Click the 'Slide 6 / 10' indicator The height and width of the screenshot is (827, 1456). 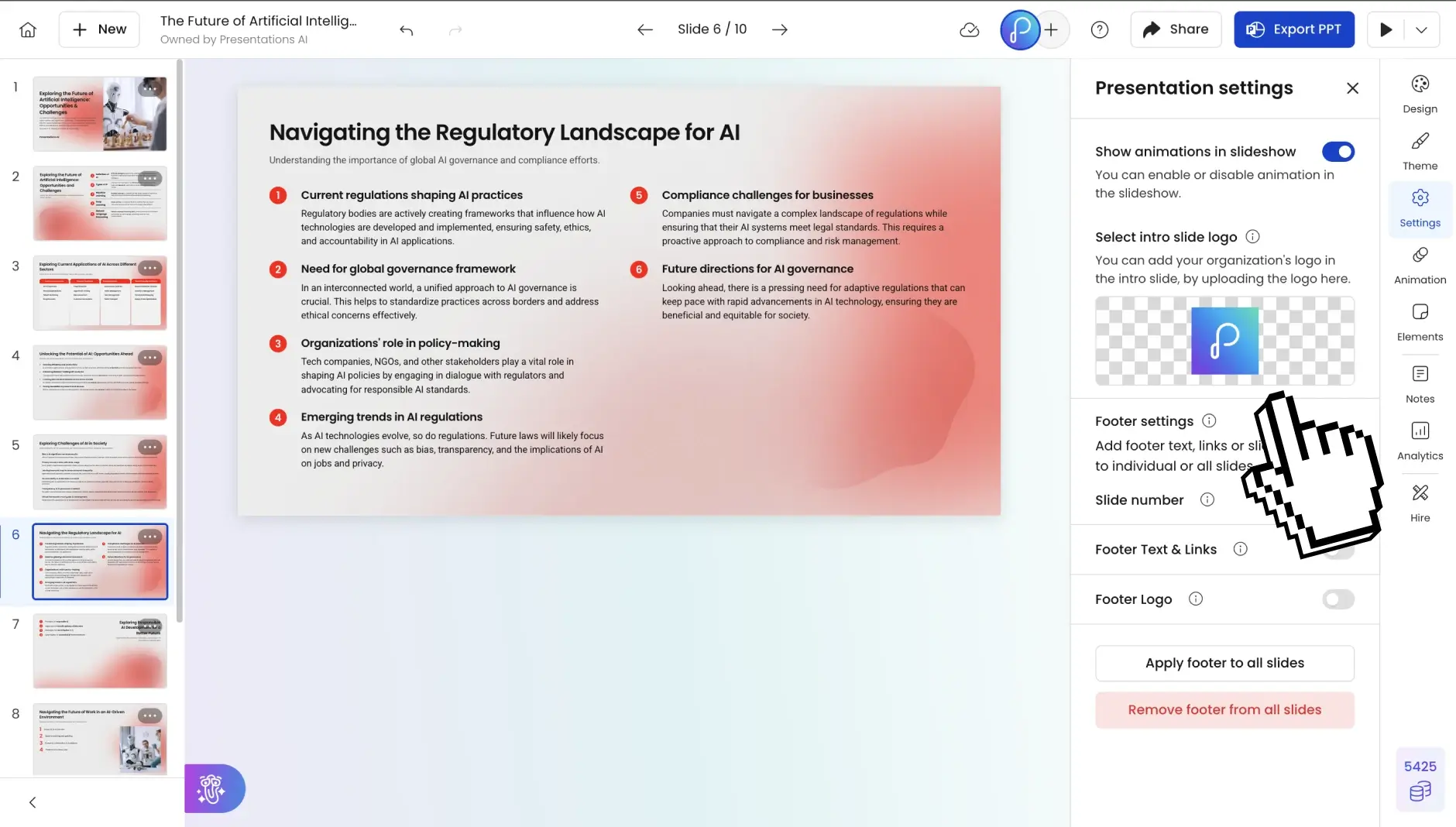pyautogui.click(x=712, y=29)
